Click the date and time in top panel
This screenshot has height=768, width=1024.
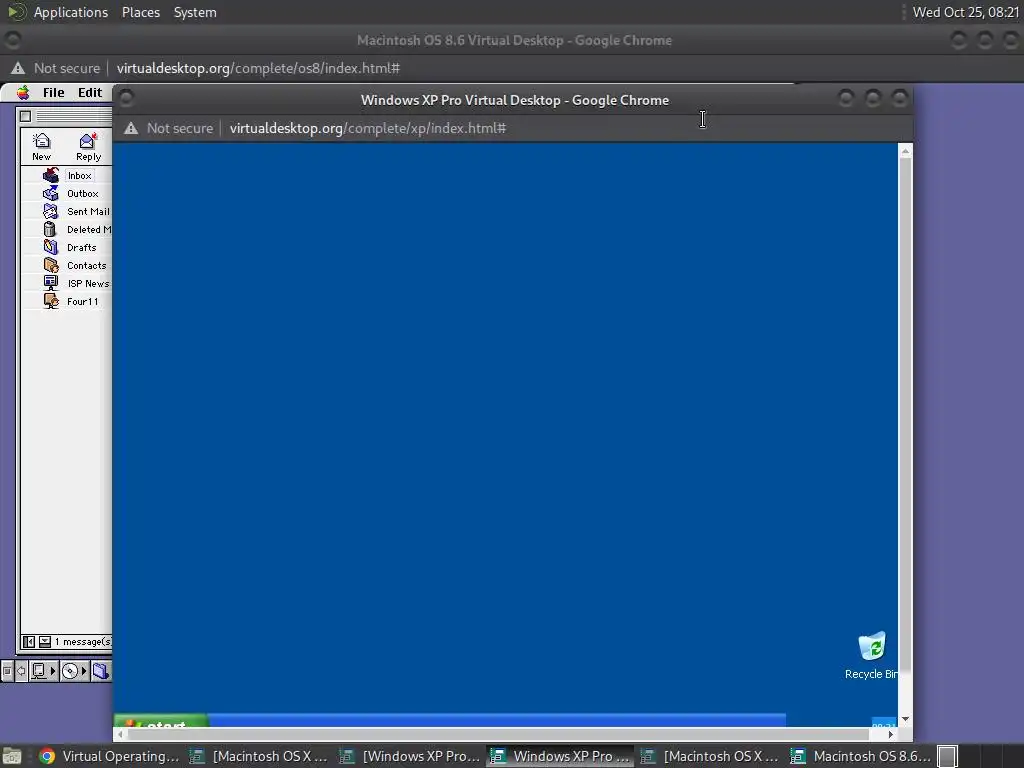pos(966,12)
